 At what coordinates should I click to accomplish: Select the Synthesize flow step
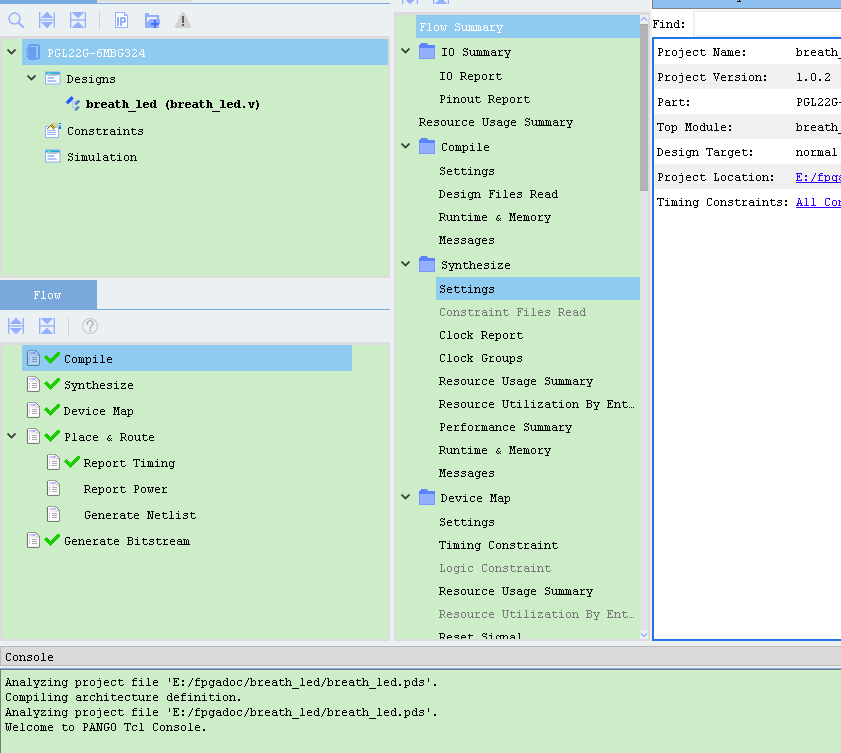[99, 385]
